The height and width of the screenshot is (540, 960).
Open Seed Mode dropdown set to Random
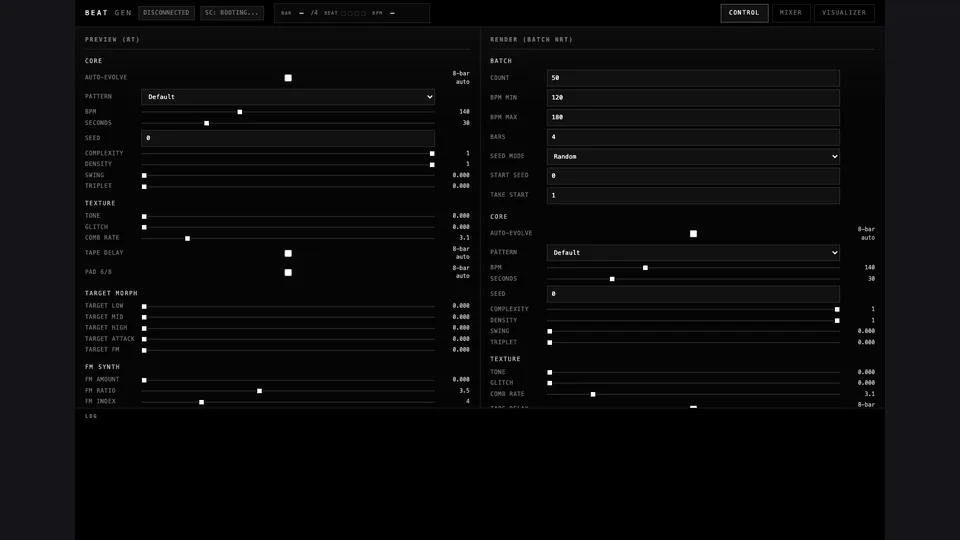pyautogui.click(x=693, y=156)
